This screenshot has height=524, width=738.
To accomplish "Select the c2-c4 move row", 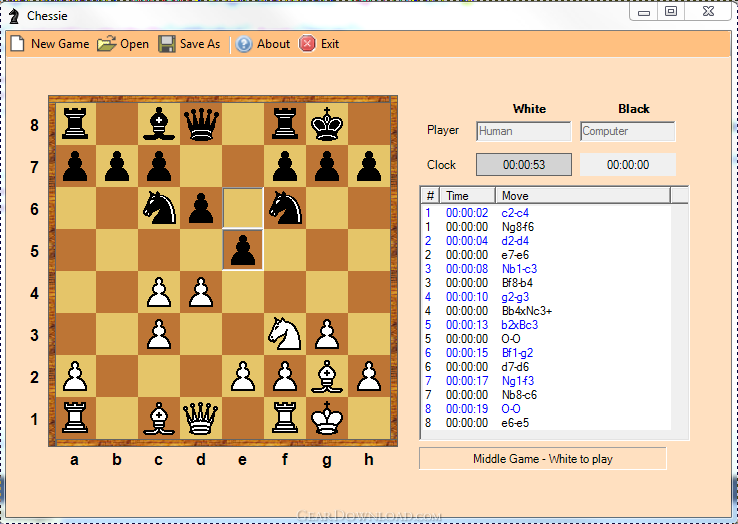I will (x=546, y=213).
